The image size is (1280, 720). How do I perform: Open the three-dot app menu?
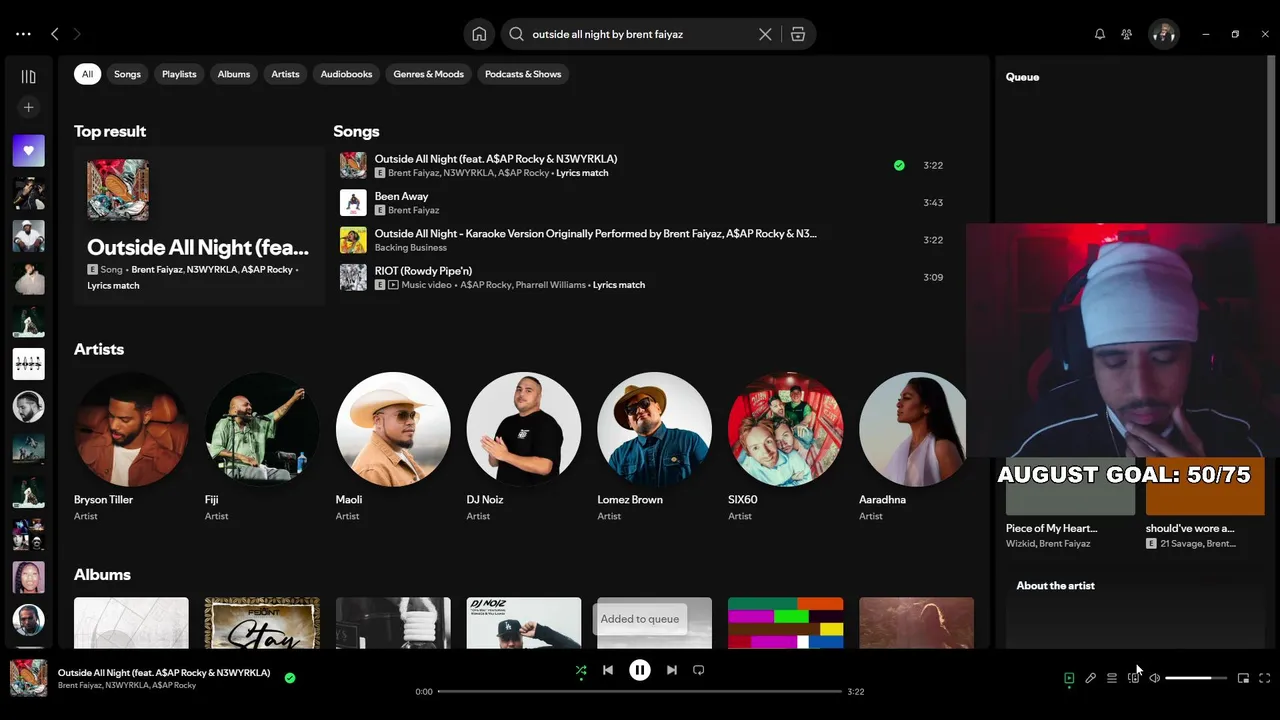(x=23, y=34)
